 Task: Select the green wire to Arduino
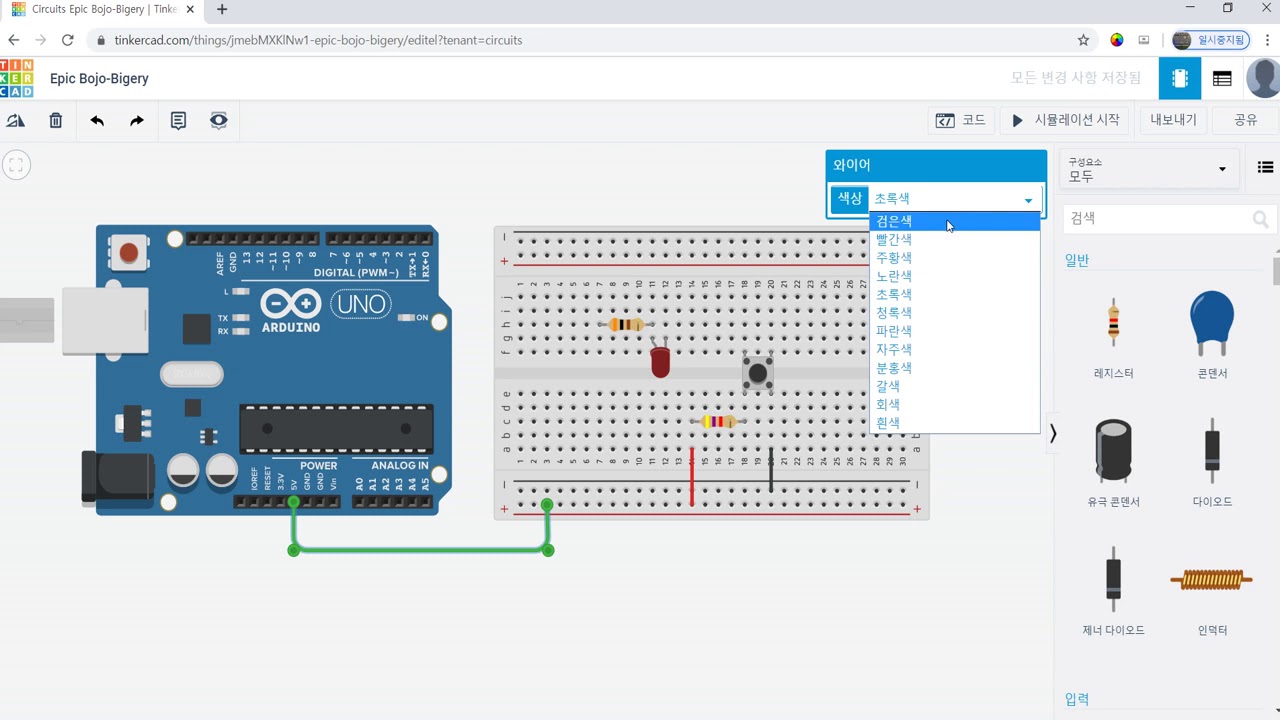(x=420, y=550)
